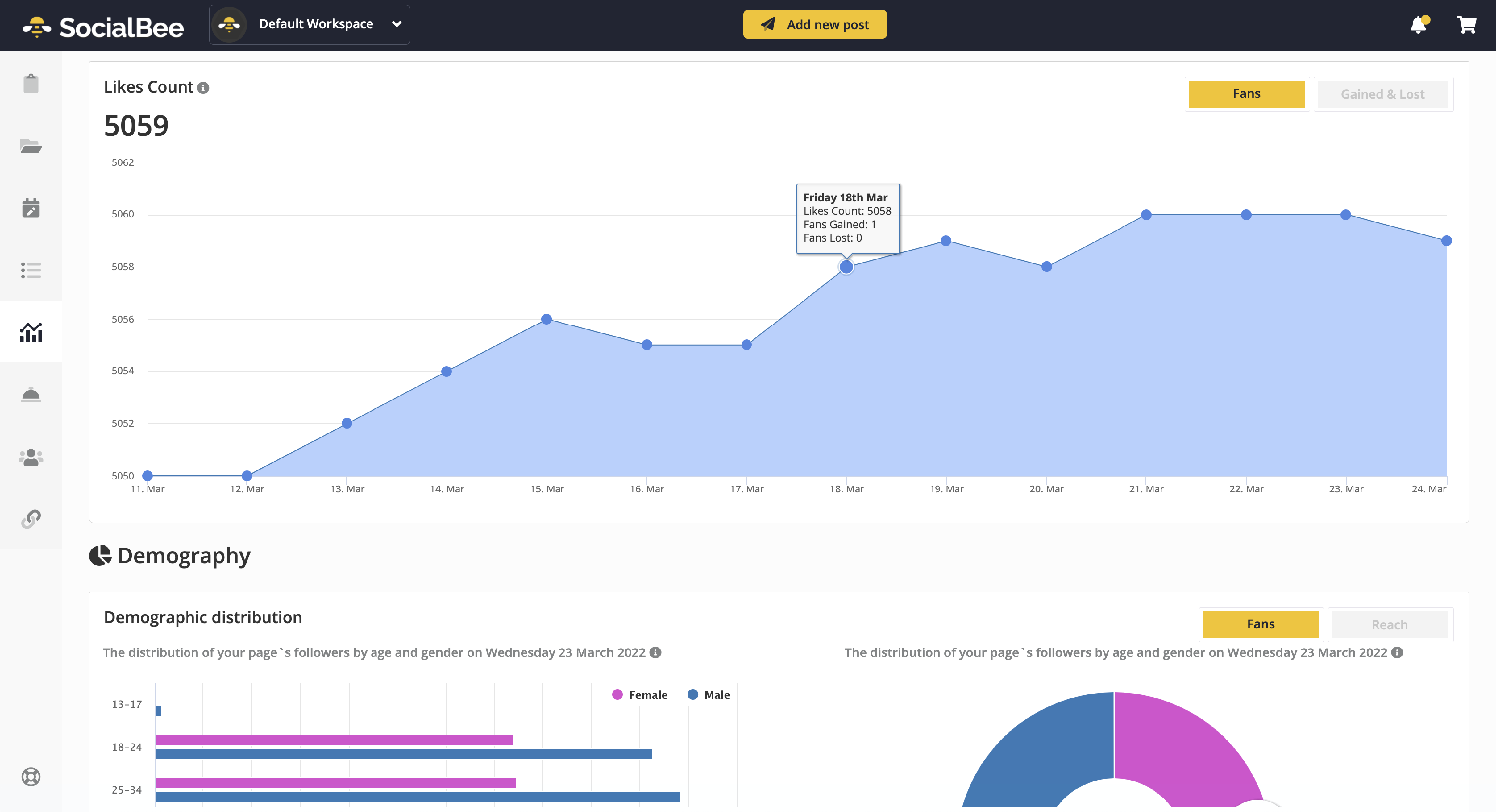Select the Fans tab in Likes Count
This screenshot has height=812, width=1496.
[1246, 94]
